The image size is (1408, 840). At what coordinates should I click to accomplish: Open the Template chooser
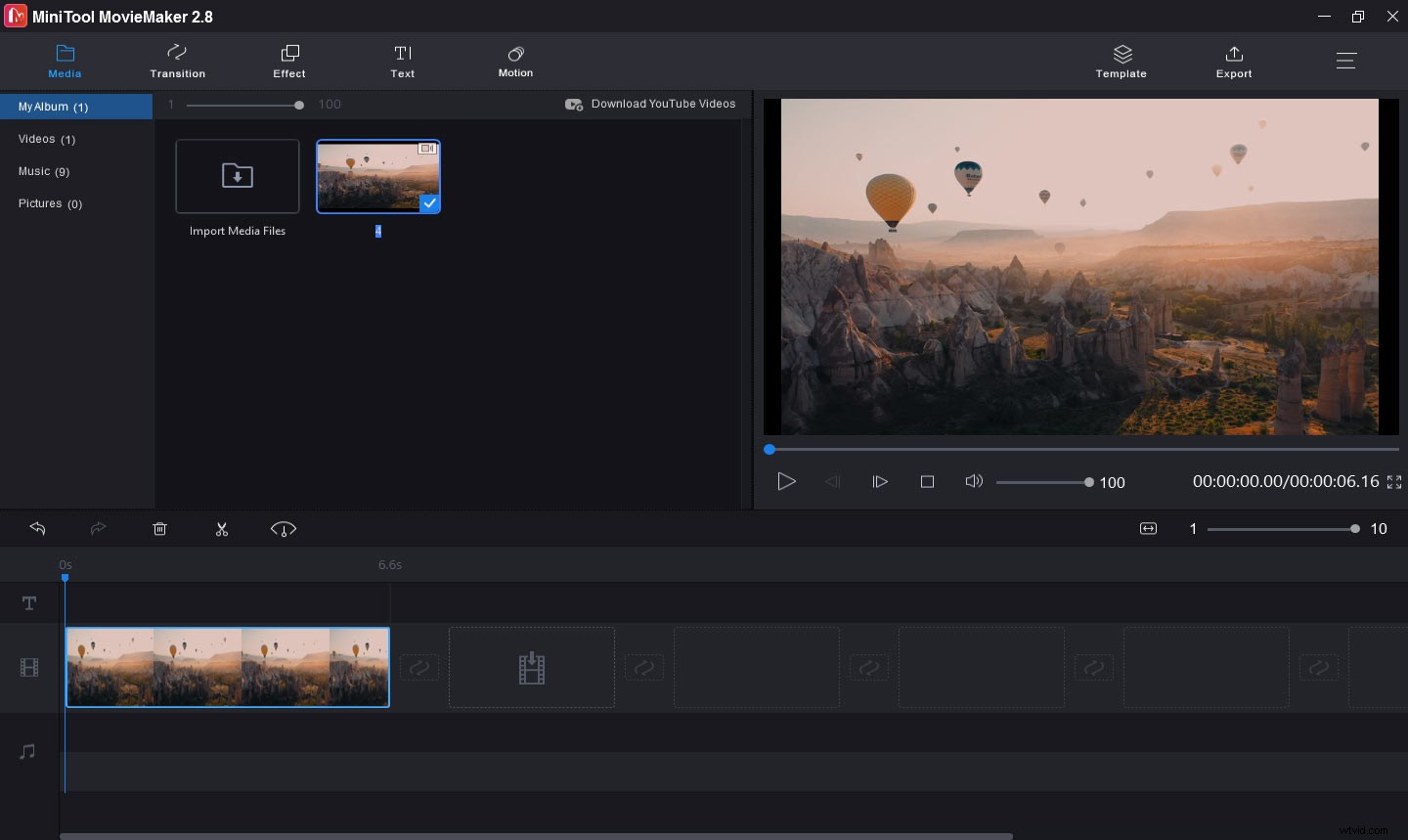(1121, 61)
